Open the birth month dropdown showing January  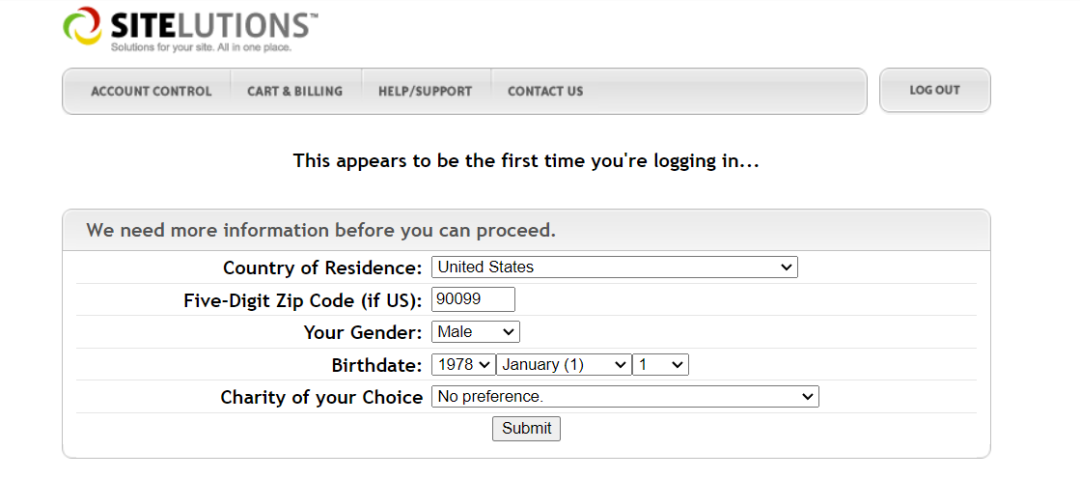click(x=564, y=365)
